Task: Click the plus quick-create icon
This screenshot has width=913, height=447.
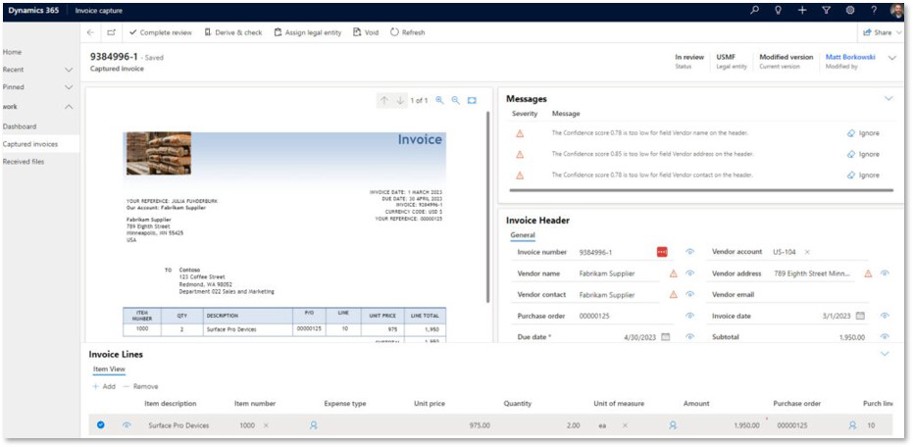Action: click(802, 10)
